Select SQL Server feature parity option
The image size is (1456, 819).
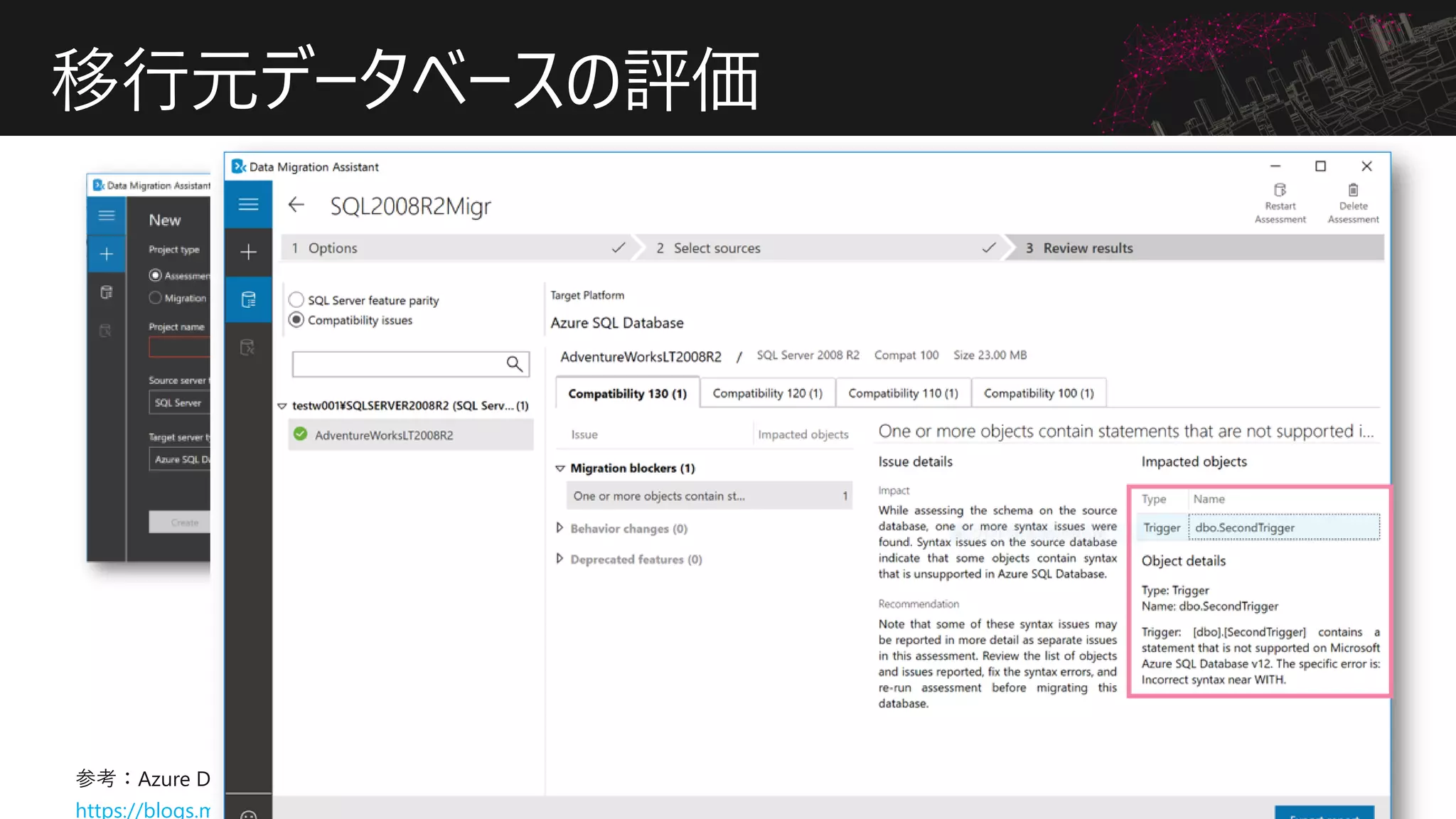[296, 300]
